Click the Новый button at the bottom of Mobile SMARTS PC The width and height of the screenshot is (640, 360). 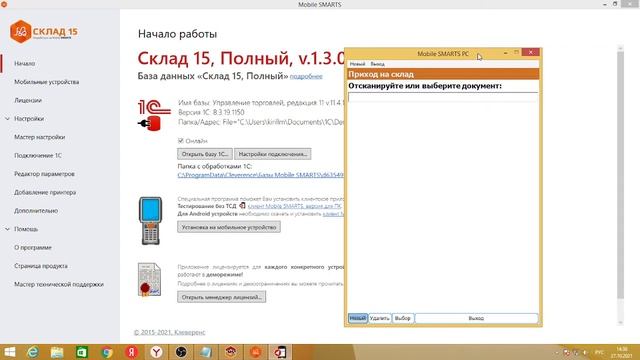tap(358, 318)
